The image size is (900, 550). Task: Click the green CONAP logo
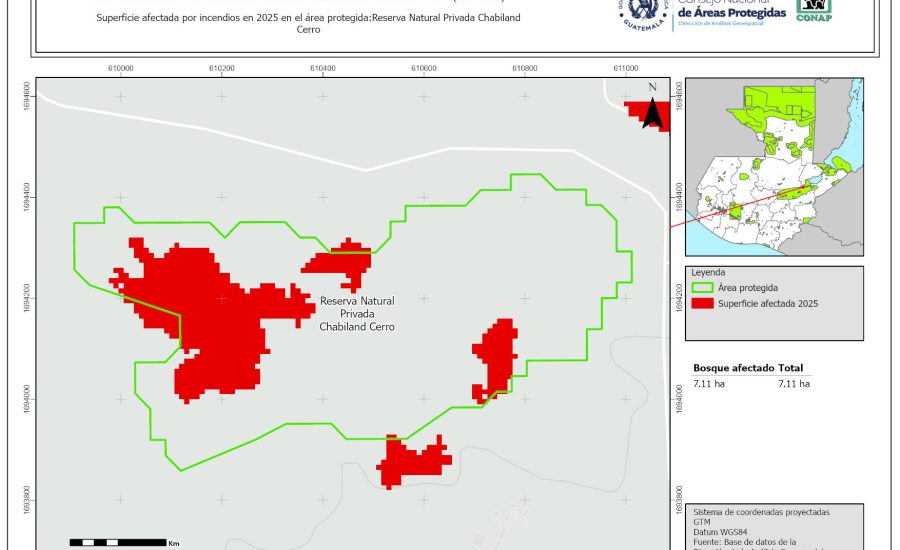pos(813,10)
